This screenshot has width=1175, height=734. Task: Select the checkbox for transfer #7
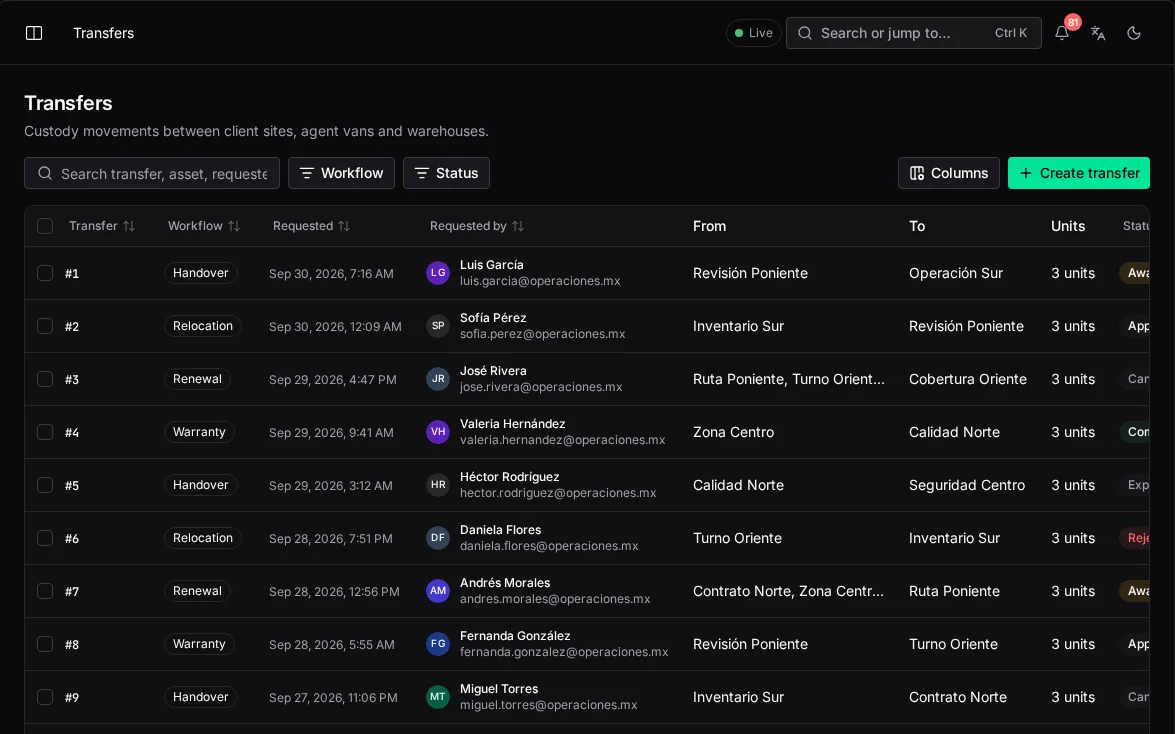pos(45,591)
